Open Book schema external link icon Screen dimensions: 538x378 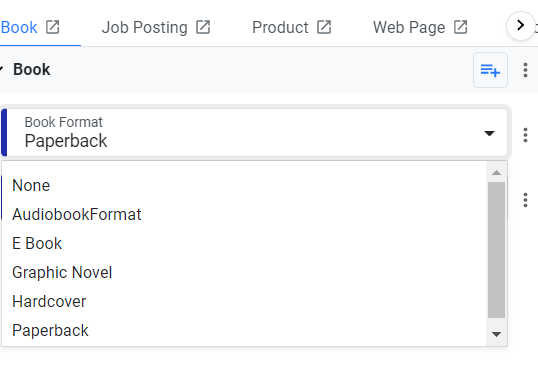click(53, 27)
